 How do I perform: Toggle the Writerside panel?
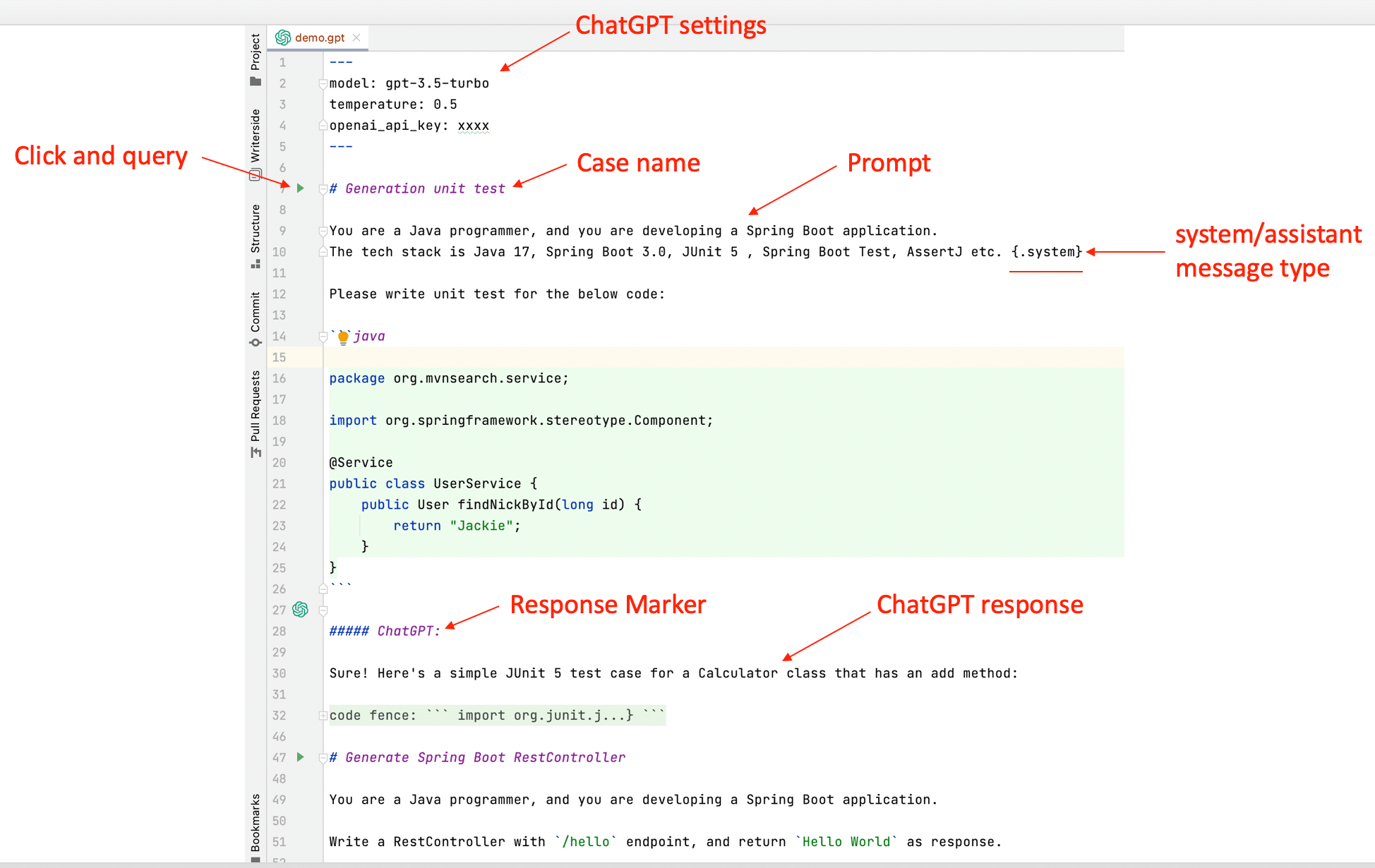[256, 134]
